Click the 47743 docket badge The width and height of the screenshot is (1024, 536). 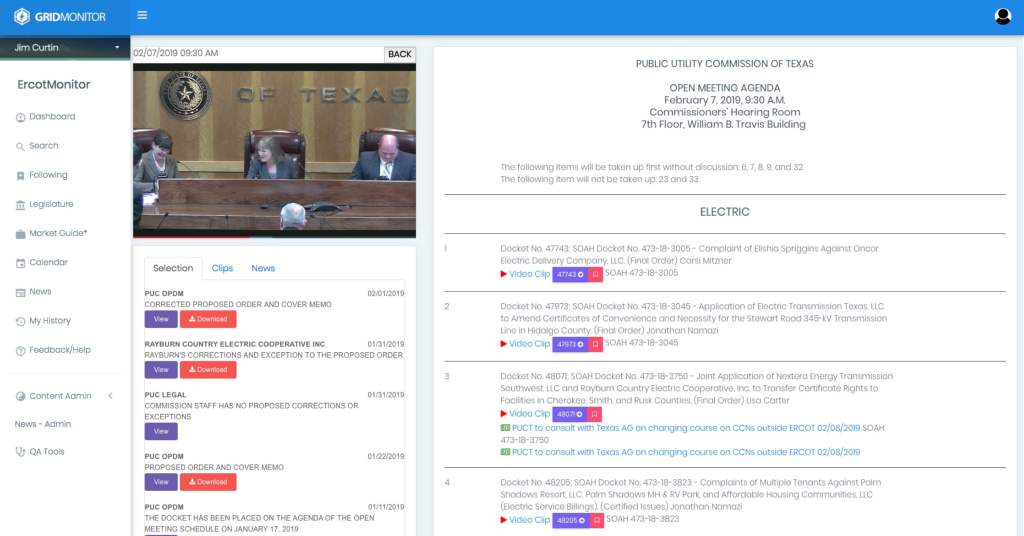pos(570,275)
